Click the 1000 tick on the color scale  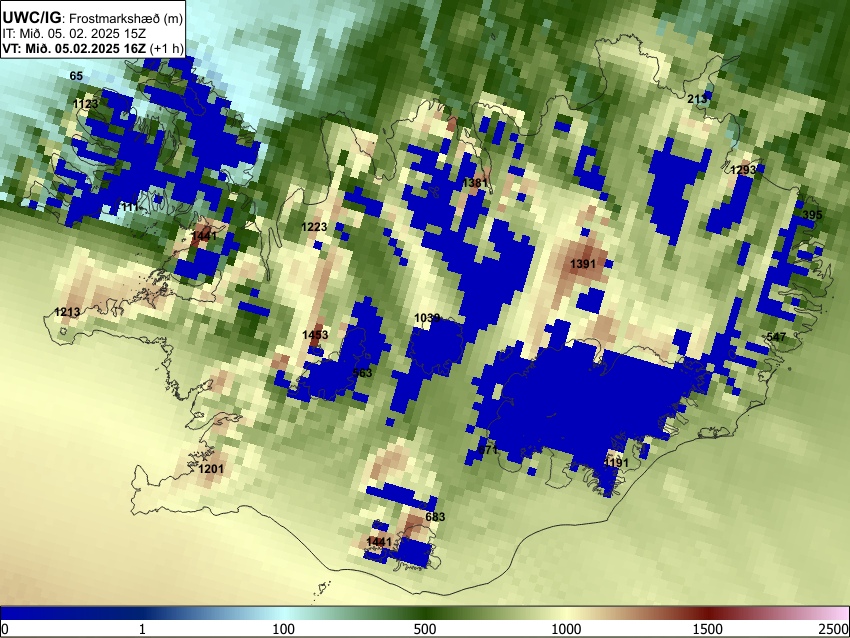point(566,629)
